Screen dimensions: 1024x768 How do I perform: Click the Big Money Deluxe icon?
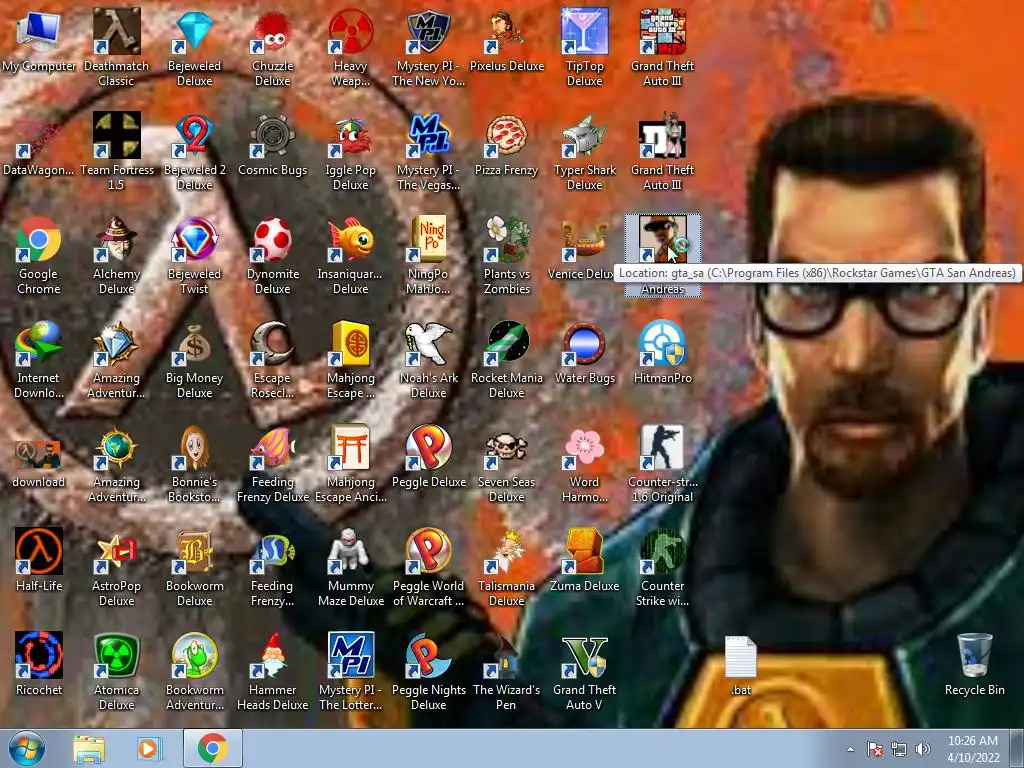pyautogui.click(x=195, y=343)
